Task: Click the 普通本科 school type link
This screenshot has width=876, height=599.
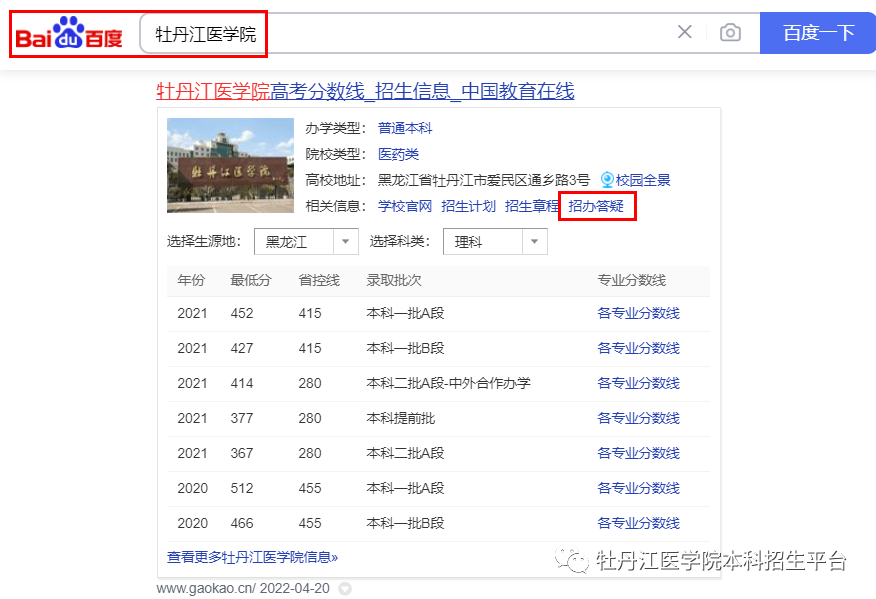Action: tap(404, 128)
